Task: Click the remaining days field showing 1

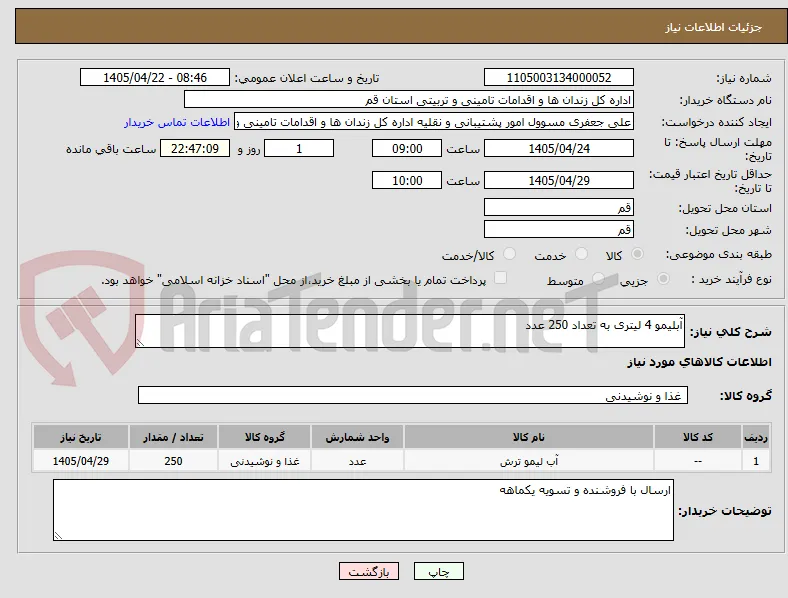Action: click(299, 148)
